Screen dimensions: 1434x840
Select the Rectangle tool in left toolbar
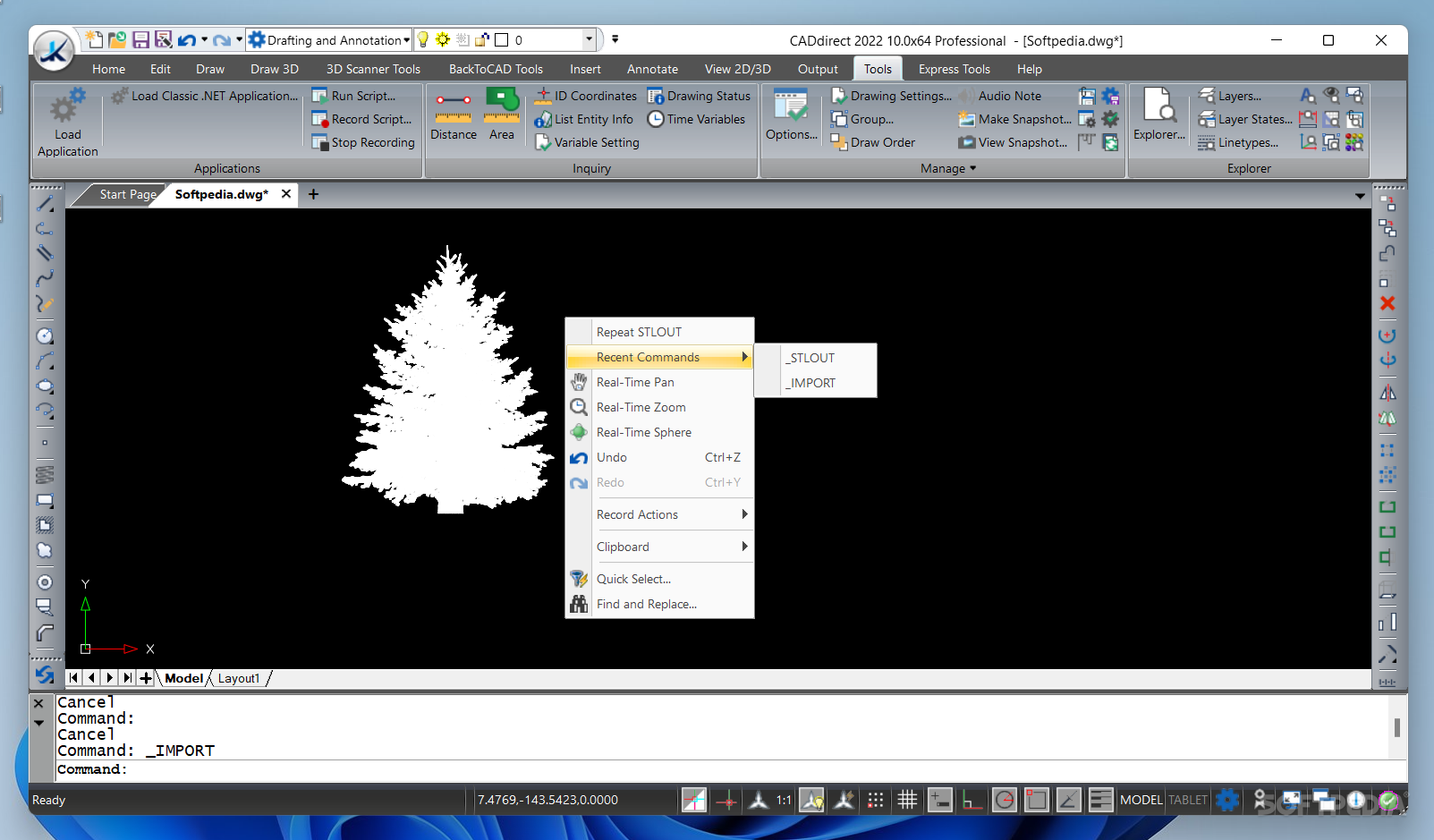pos(45,501)
